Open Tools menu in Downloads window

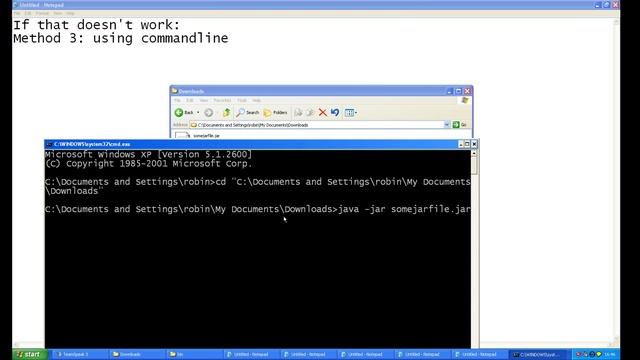242,100
